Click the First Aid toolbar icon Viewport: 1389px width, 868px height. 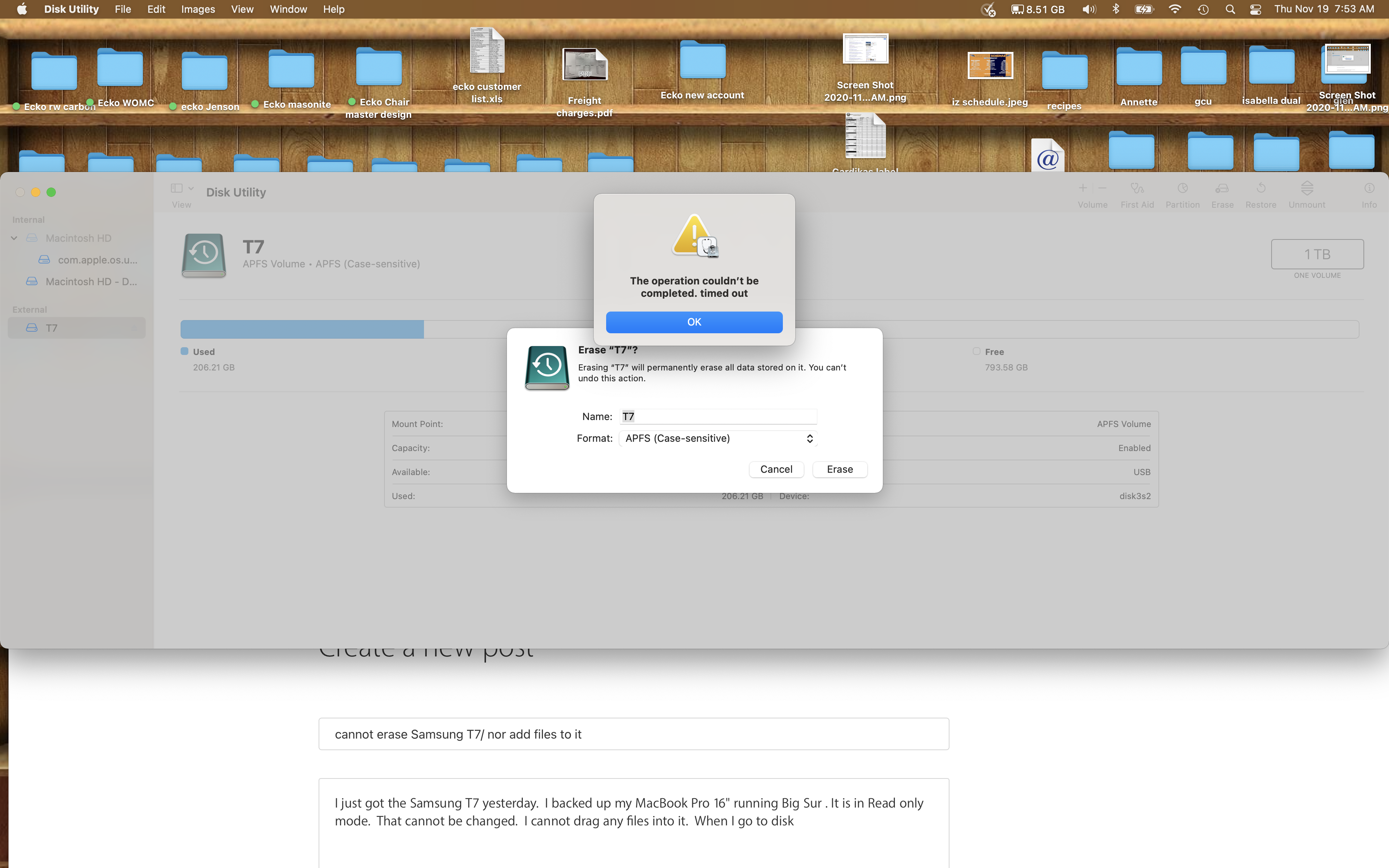point(1137,189)
